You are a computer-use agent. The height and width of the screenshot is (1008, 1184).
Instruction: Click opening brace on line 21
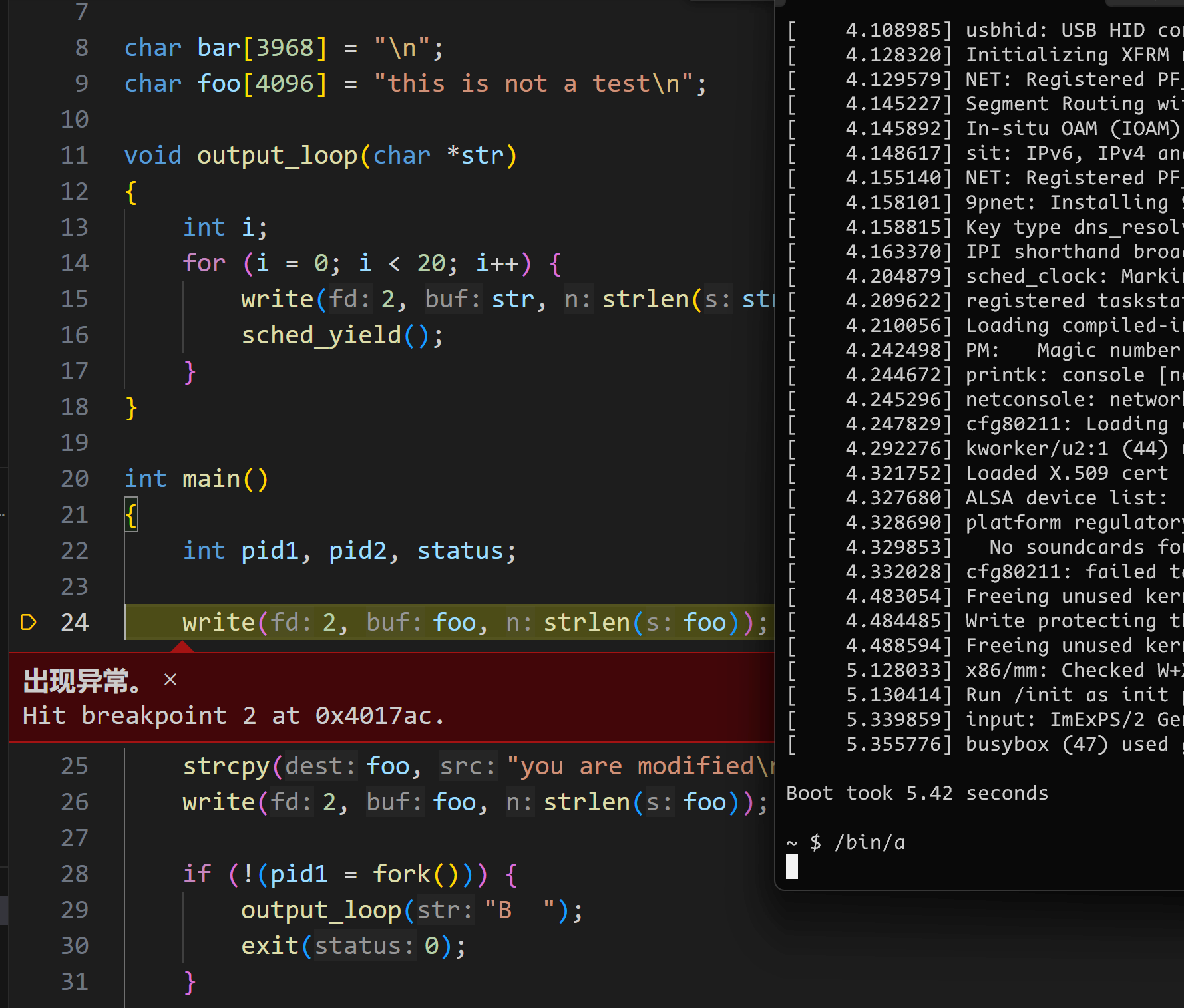131,515
